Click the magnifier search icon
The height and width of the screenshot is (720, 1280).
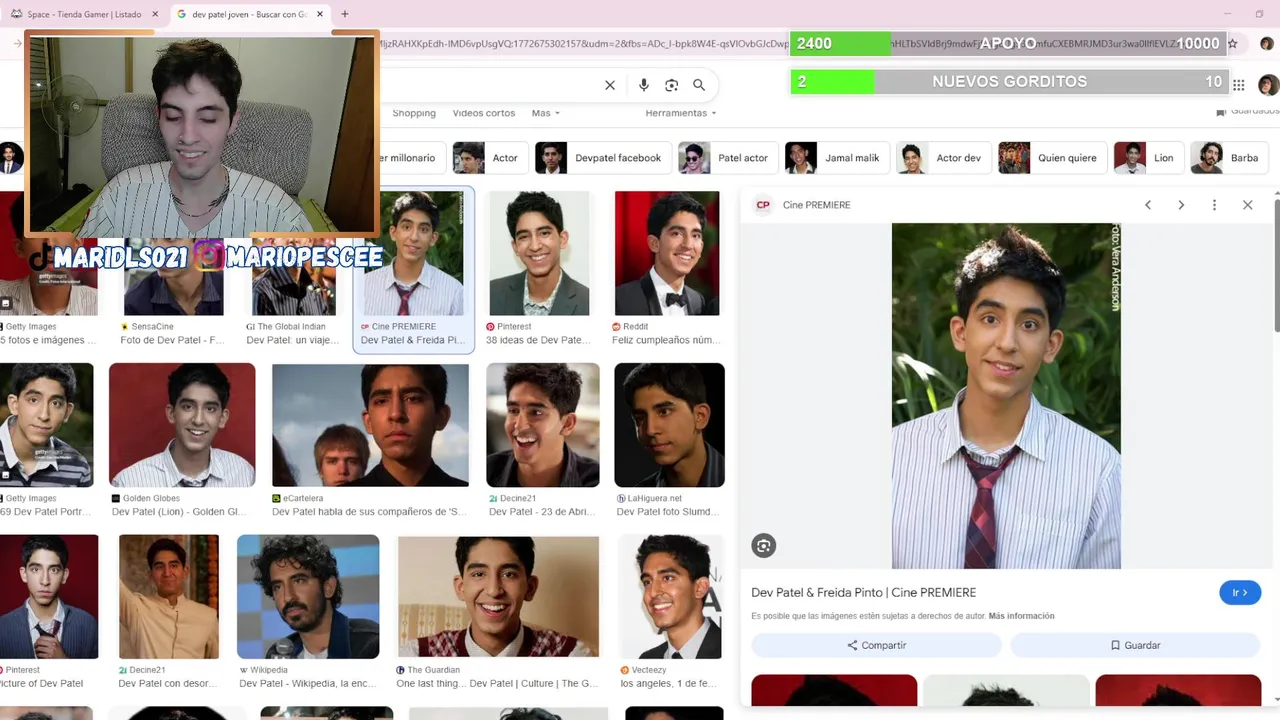coord(699,85)
